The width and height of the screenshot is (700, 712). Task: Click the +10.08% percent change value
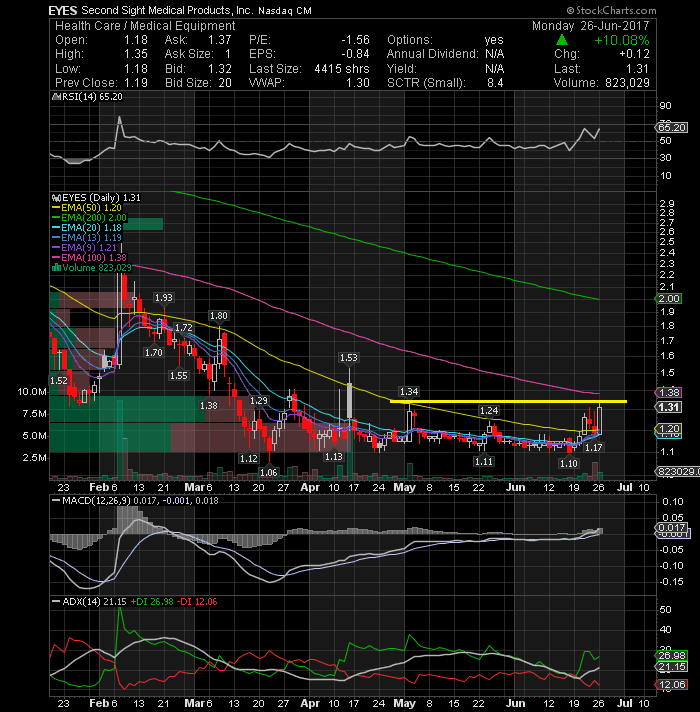coord(621,40)
